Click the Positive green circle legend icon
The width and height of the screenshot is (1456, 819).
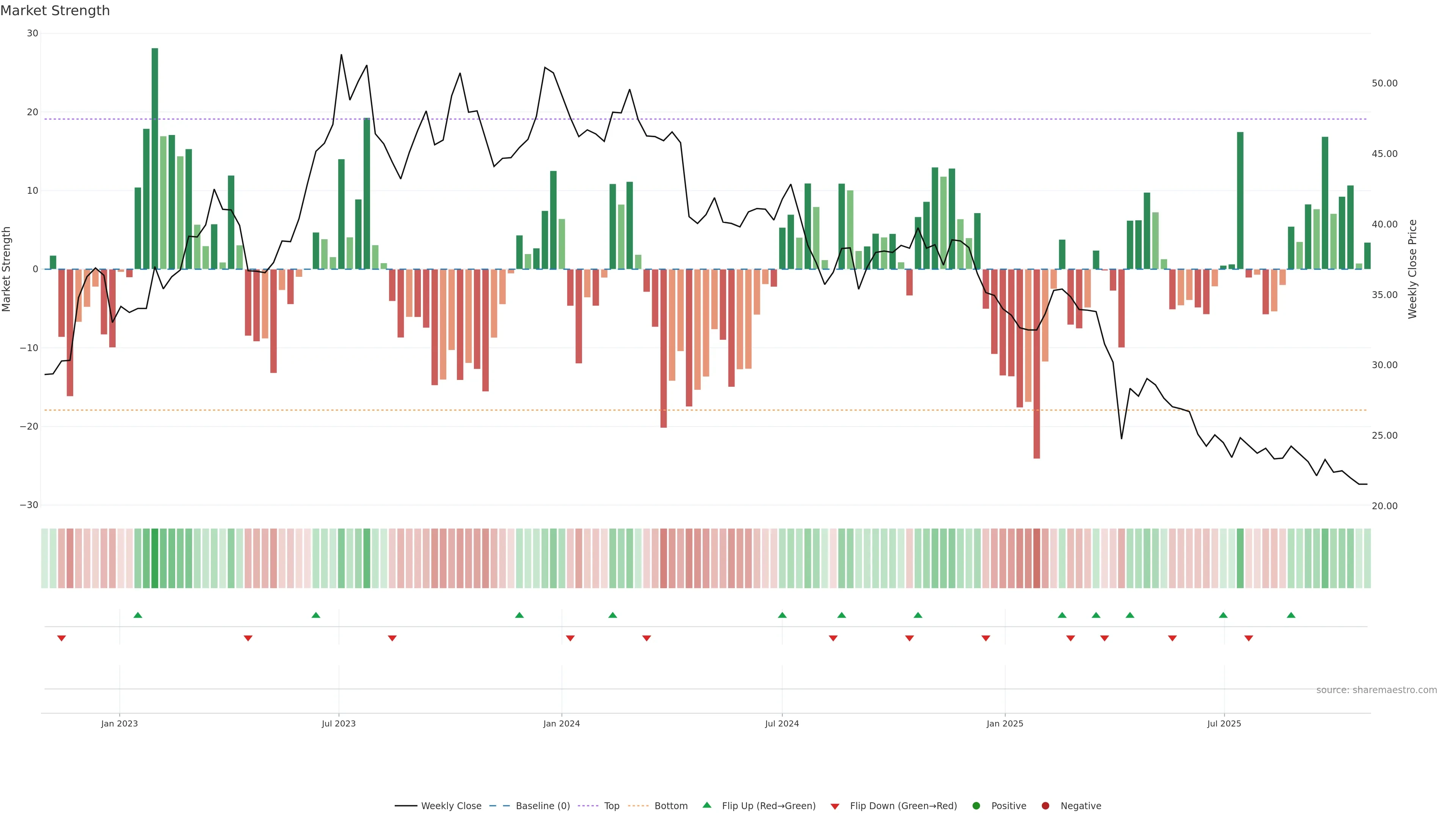[x=976, y=805]
